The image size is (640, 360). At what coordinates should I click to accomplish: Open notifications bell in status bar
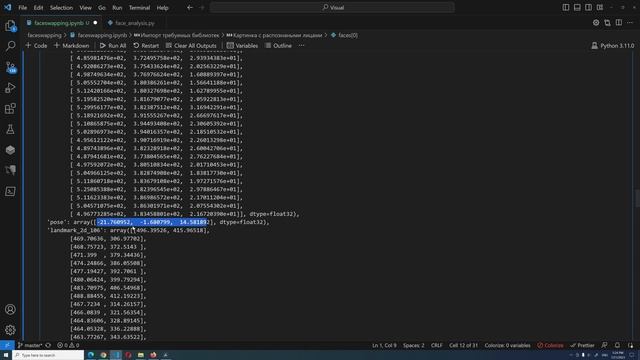point(617,345)
